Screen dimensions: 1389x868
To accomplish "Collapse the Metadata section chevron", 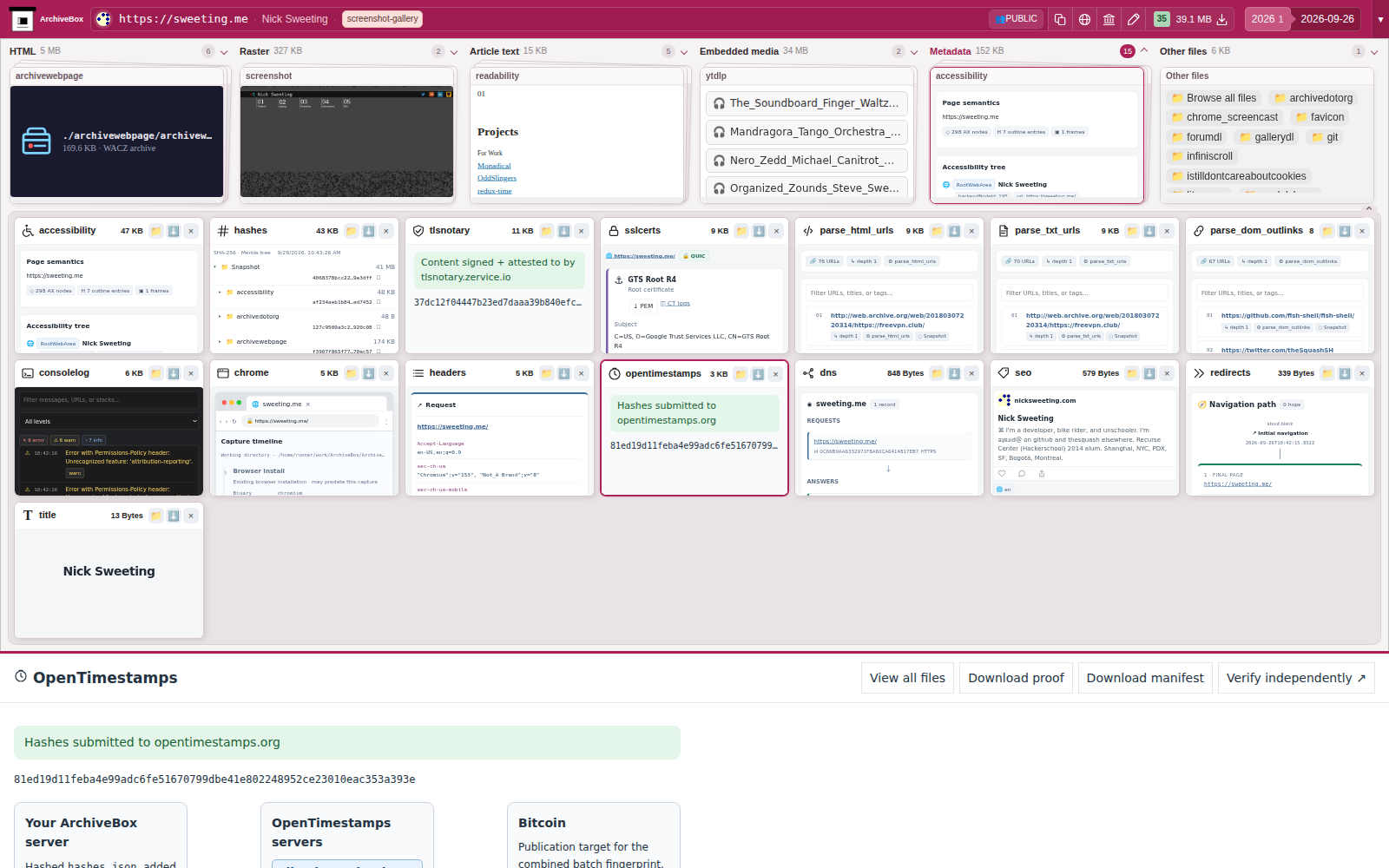I will 1144,50.
